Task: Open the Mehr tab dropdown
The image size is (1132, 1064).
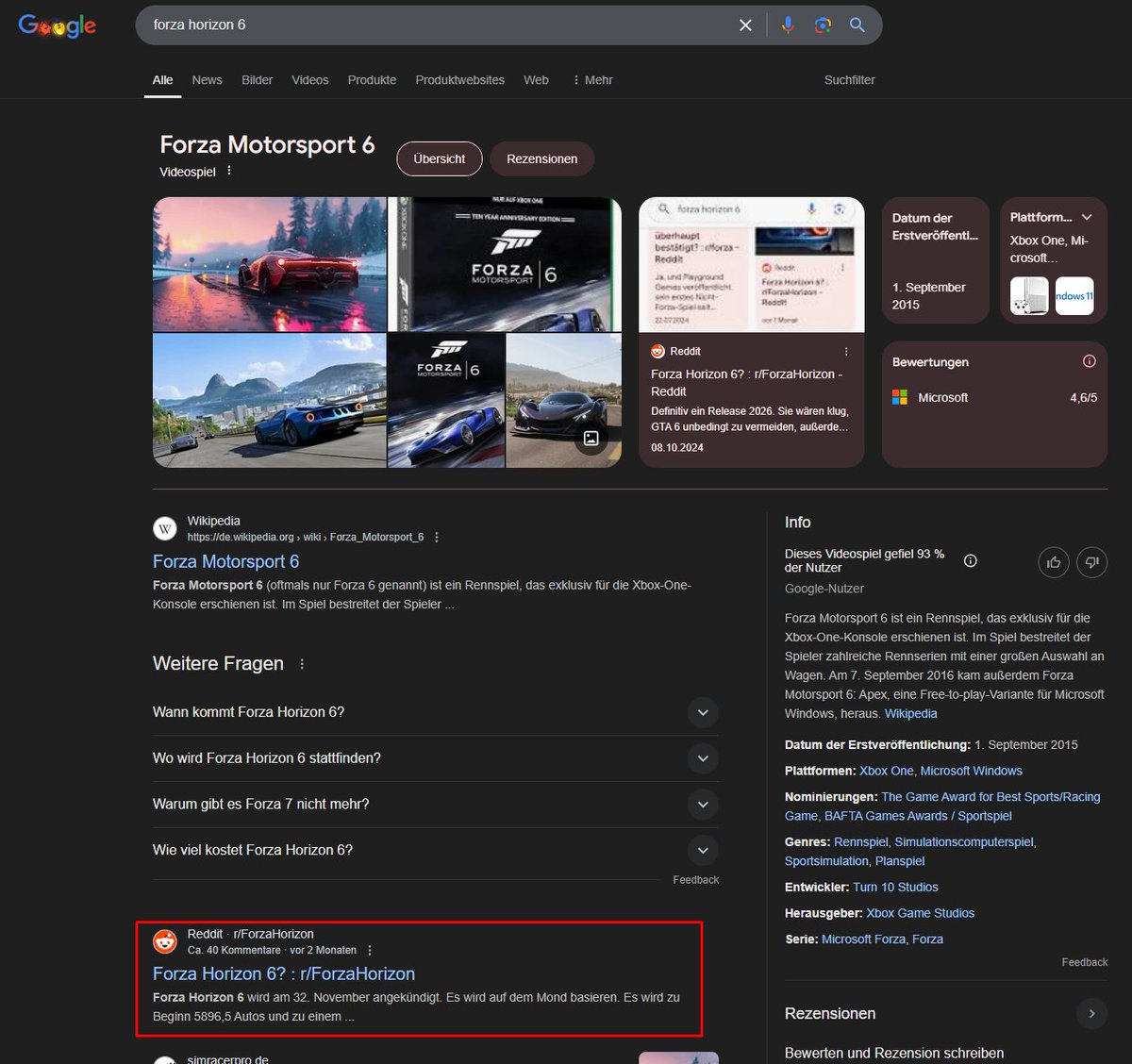Action: coord(592,80)
